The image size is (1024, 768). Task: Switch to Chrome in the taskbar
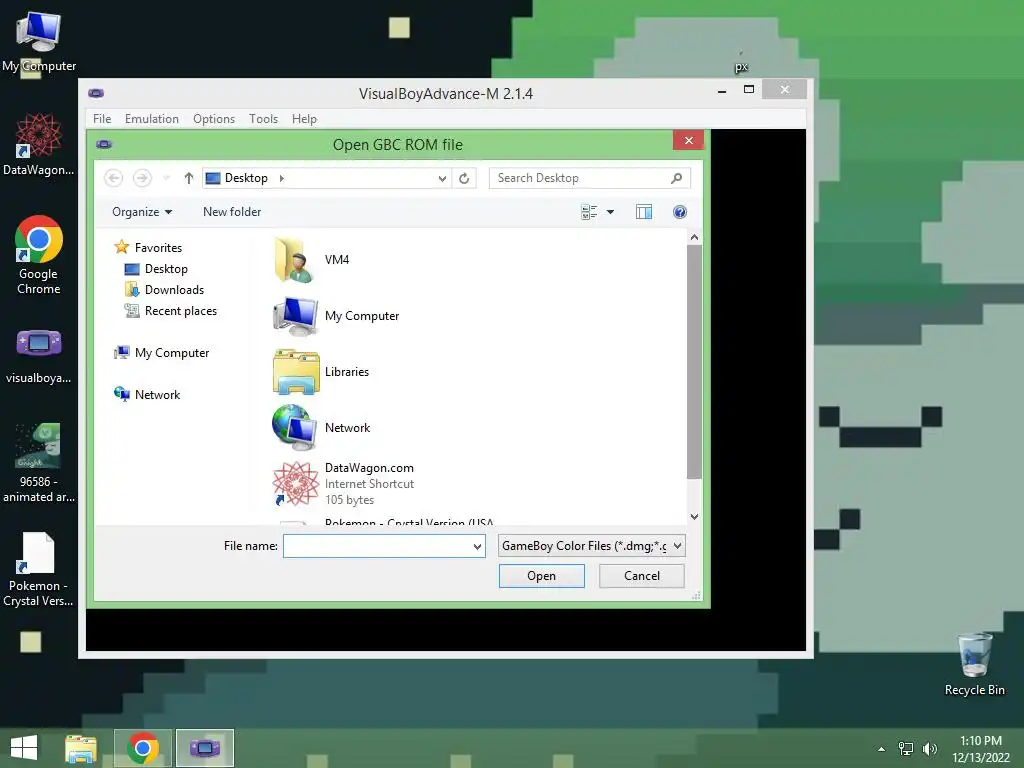pyautogui.click(x=143, y=748)
